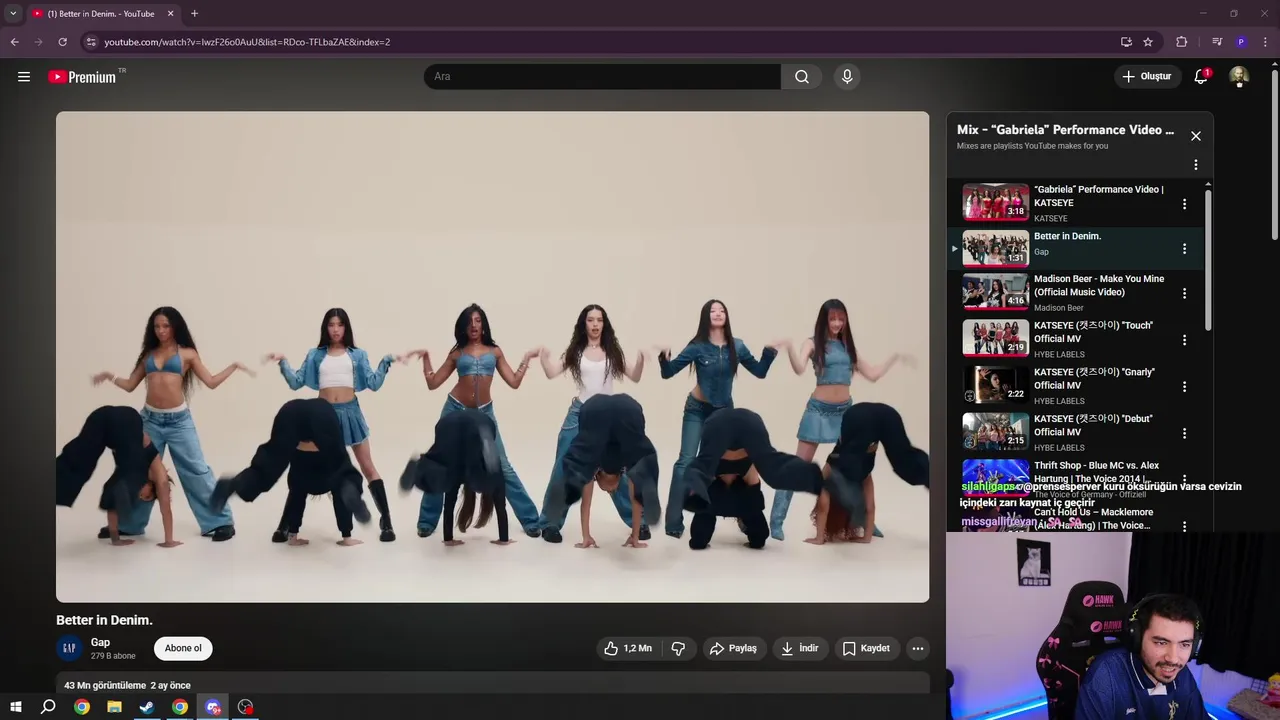Play Gabriela Performance Video thumbnail

995,202
